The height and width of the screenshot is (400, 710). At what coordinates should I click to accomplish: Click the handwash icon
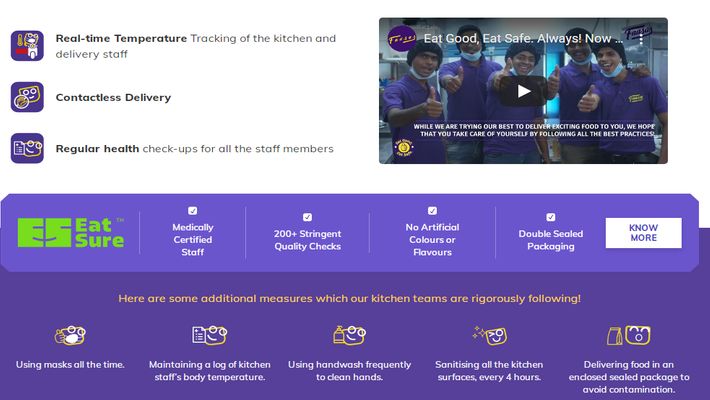click(x=349, y=335)
